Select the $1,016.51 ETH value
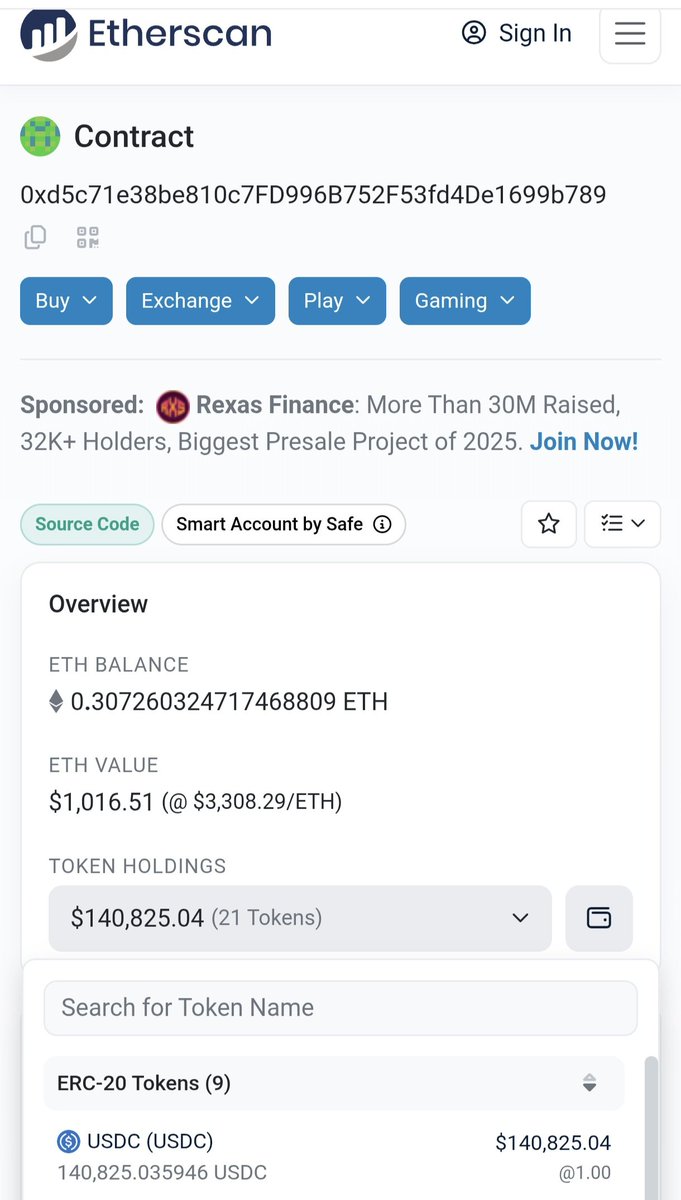Screen dimensions: 681x1200 click(x=101, y=801)
